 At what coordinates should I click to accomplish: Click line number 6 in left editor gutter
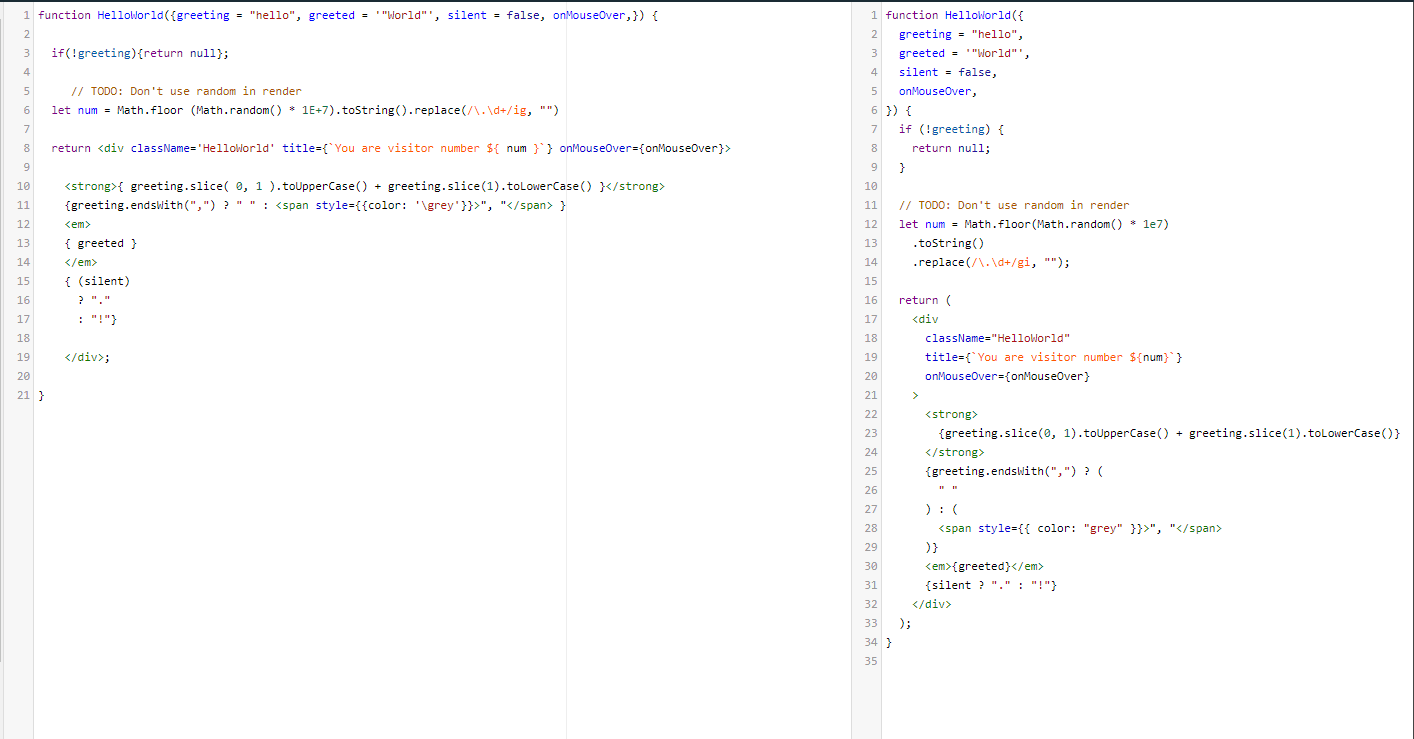(x=25, y=110)
